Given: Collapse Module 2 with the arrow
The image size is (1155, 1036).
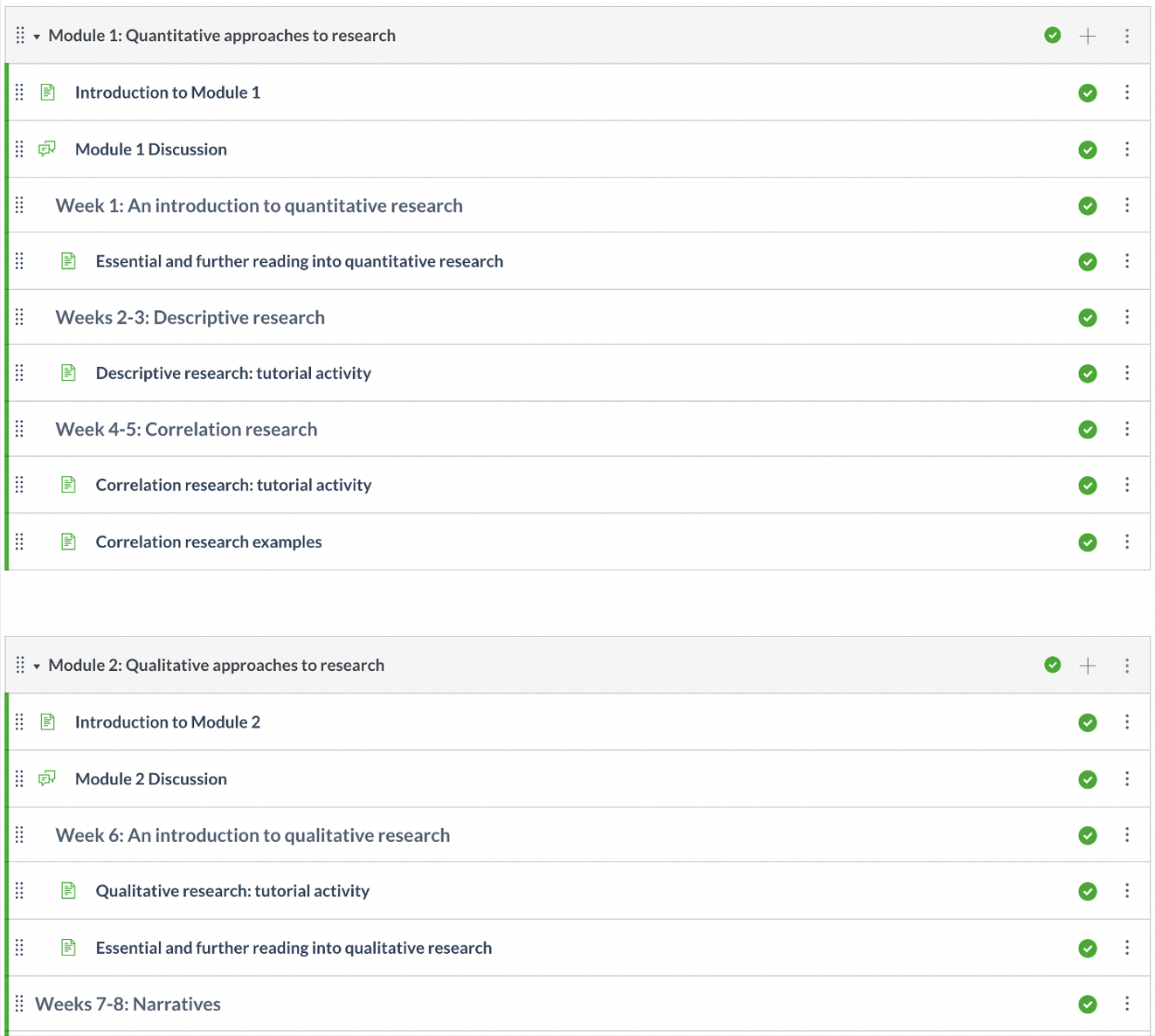Looking at the screenshot, I should pos(37,666).
